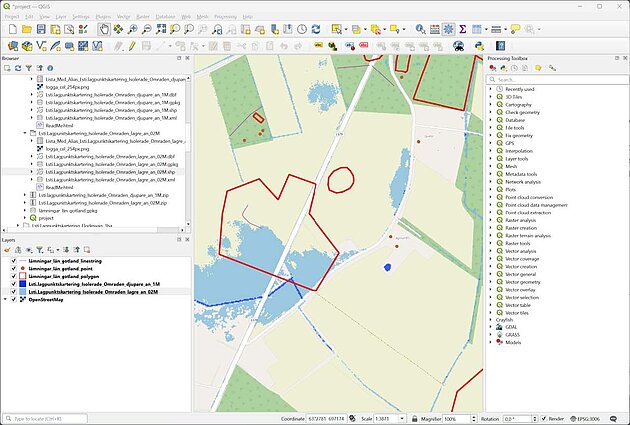630x425 pixels.
Task: Expand the Raster analysis toolbox group
Action: 491,220
